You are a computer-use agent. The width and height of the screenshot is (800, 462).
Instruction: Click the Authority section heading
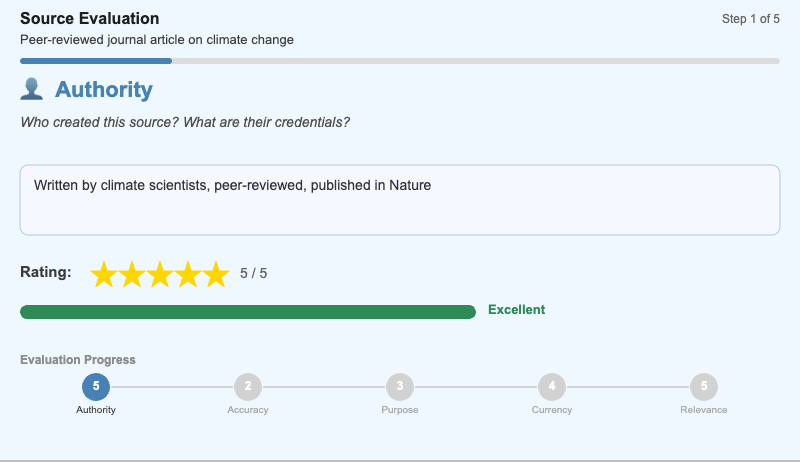coord(104,90)
